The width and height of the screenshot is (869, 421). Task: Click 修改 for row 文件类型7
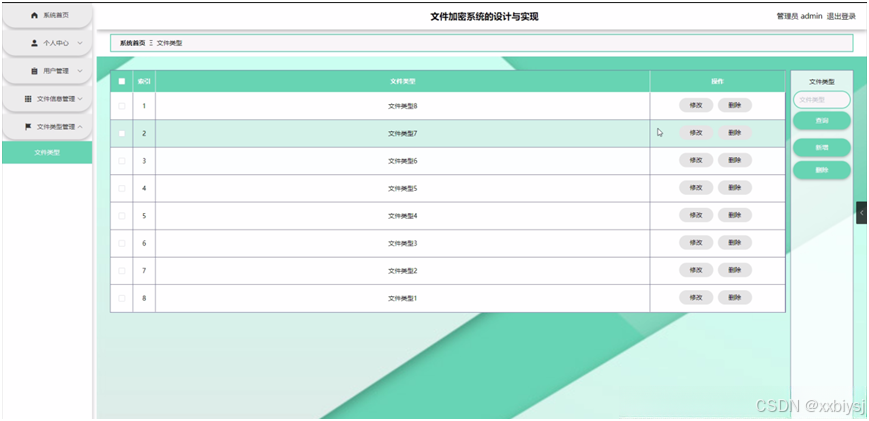point(696,132)
